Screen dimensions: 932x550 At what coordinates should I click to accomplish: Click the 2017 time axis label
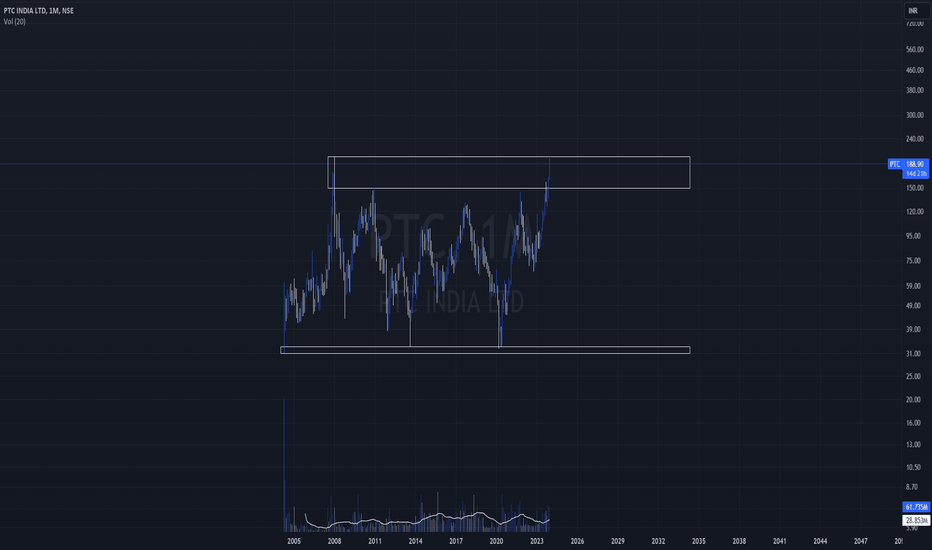point(456,541)
